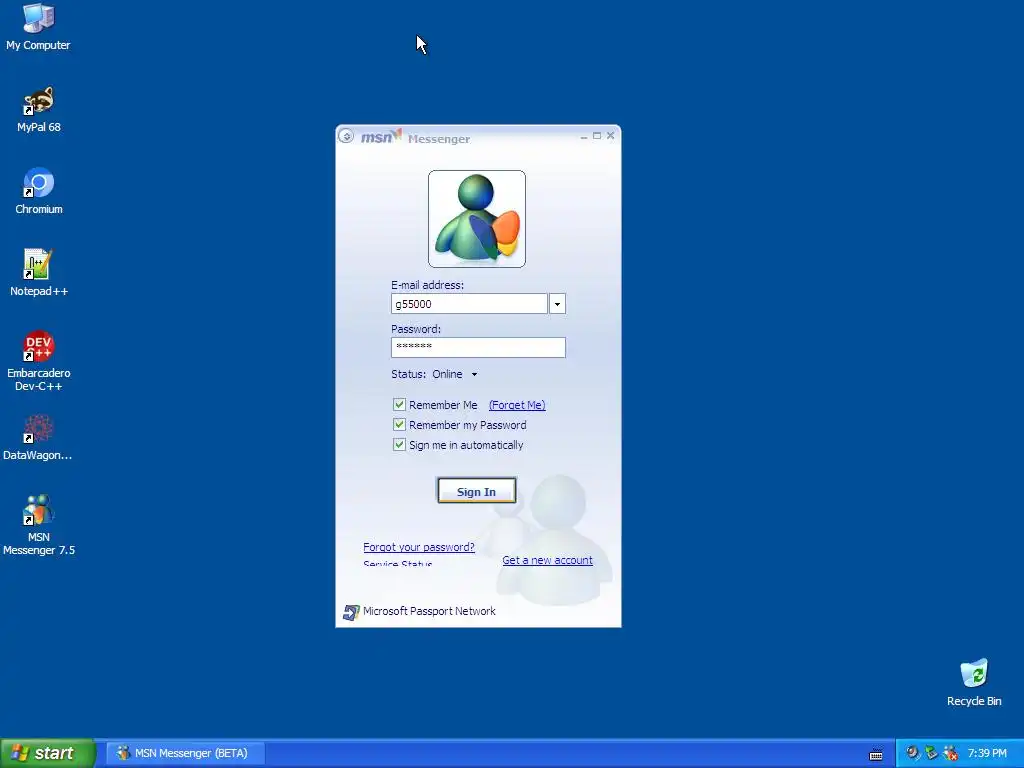
Task: Select the Chromium desktop shortcut
Action: click(39, 191)
